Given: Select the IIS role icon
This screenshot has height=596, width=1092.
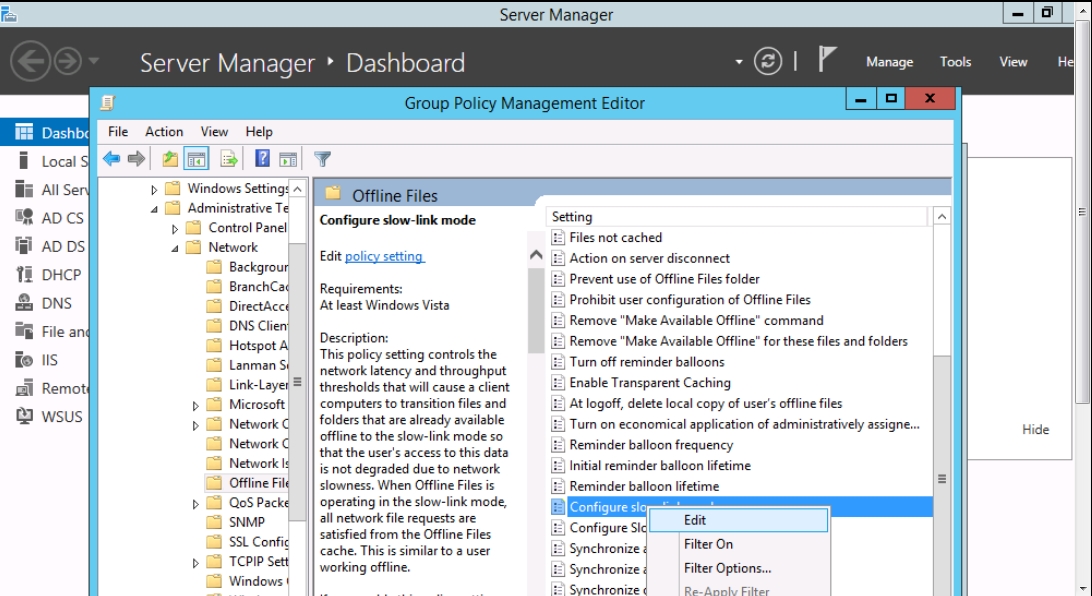Looking at the screenshot, I should point(24,359).
